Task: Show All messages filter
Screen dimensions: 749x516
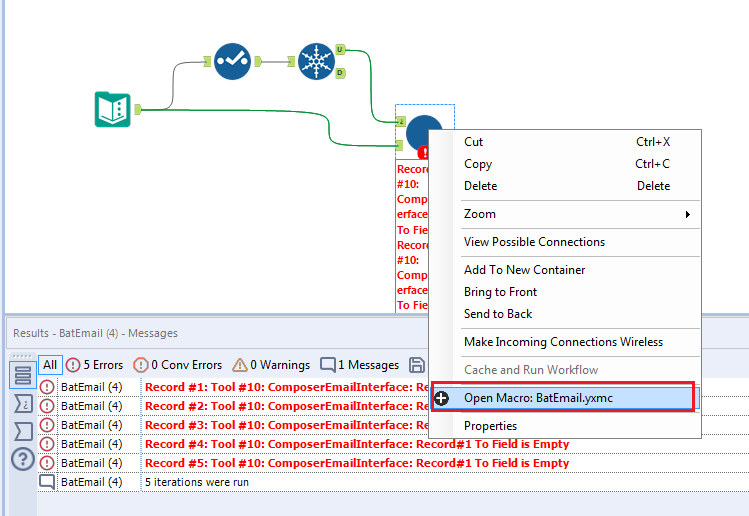Action: [50, 365]
